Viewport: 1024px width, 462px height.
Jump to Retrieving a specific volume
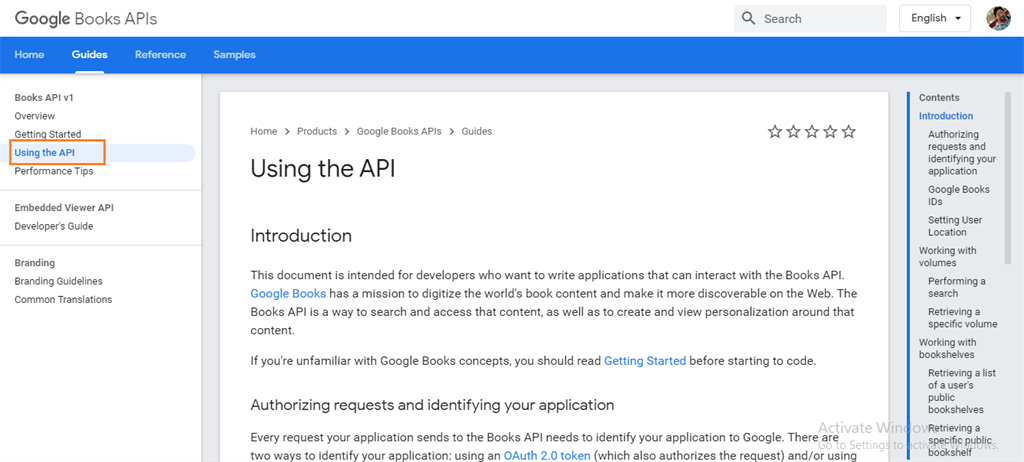(963, 318)
